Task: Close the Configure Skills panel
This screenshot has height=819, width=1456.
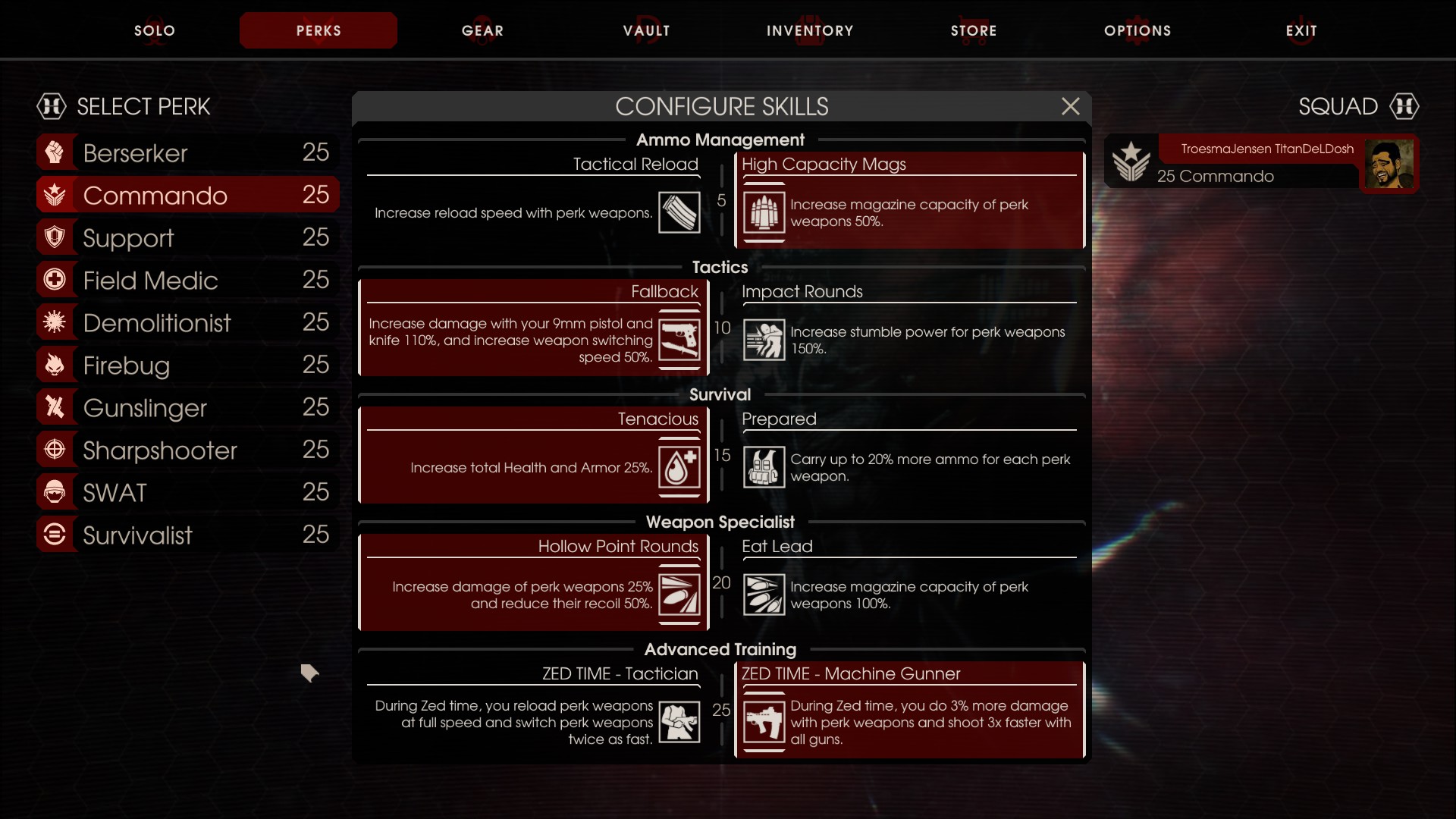Action: [1070, 106]
